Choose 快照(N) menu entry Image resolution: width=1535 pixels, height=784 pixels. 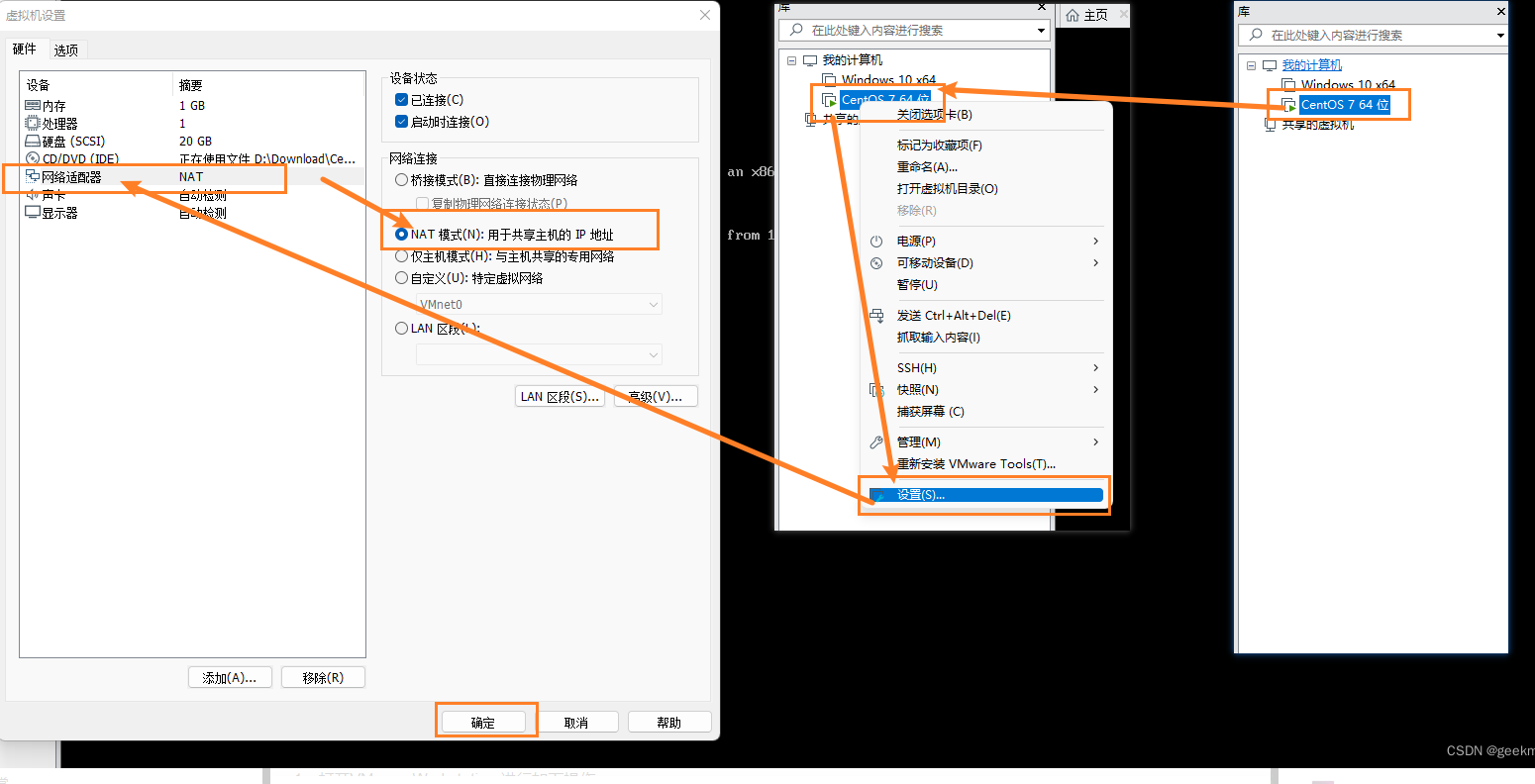pyautogui.click(x=917, y=390)
